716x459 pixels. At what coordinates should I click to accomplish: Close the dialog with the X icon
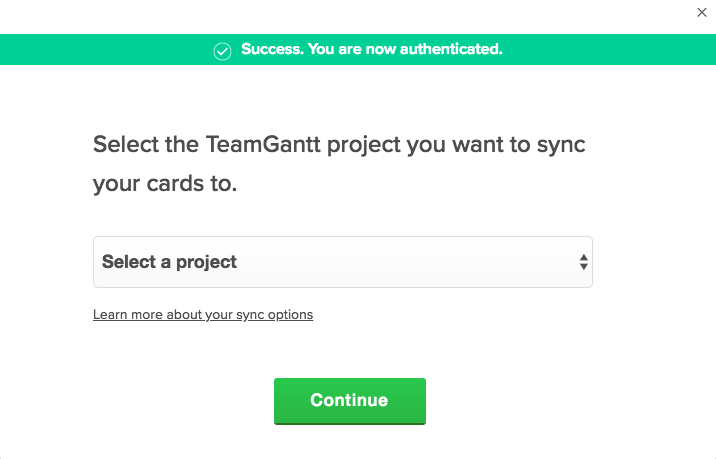point(702,12)
